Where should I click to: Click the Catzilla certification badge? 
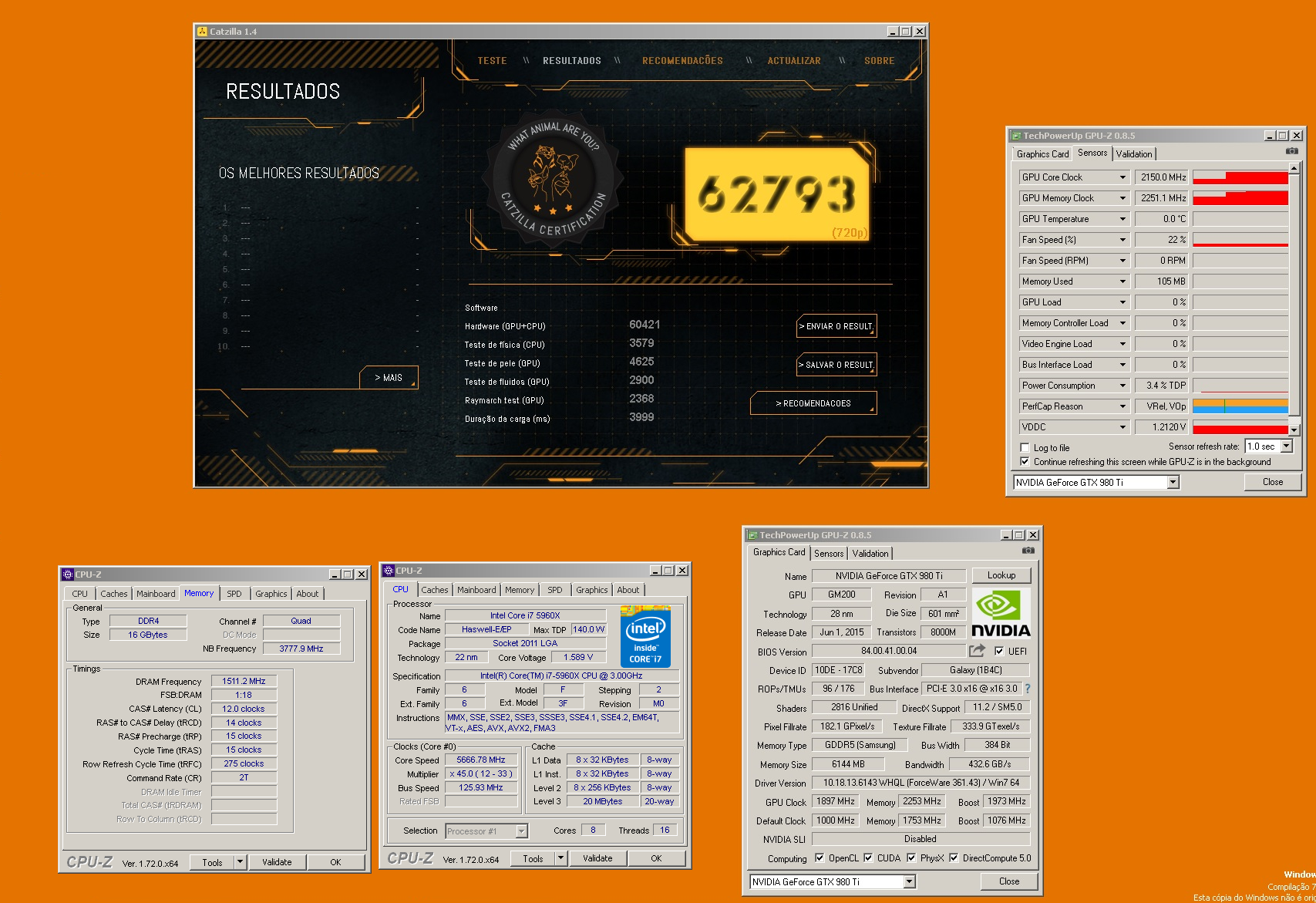[554, 179]
